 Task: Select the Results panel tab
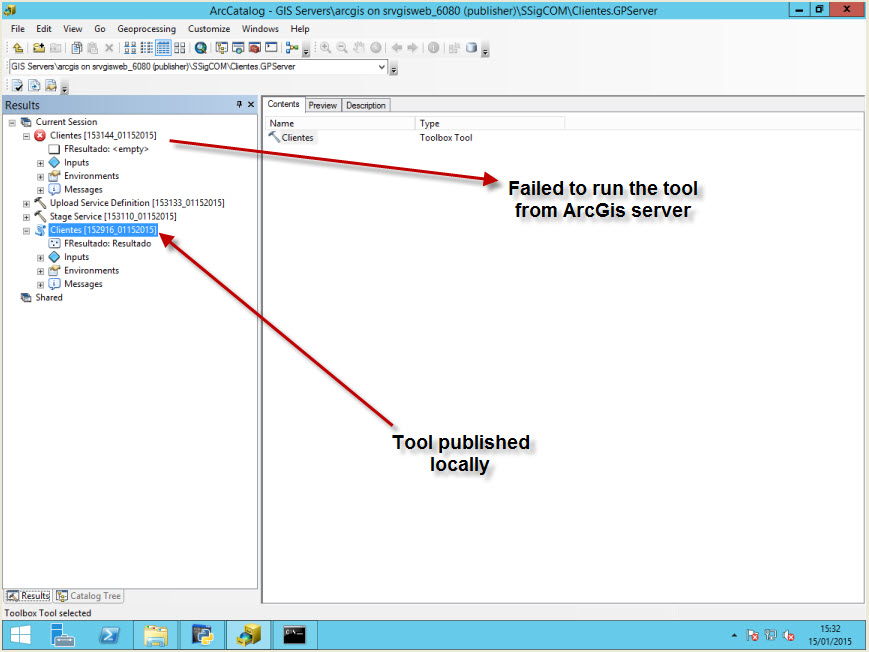28,596
